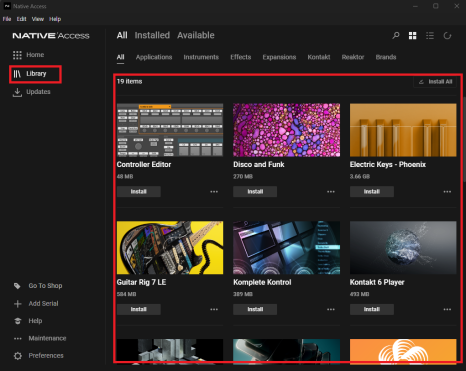Screen dimensions: 466x371
Task: Open more options for Guitar Rig 7 LE
Action: tap(214, 309)
